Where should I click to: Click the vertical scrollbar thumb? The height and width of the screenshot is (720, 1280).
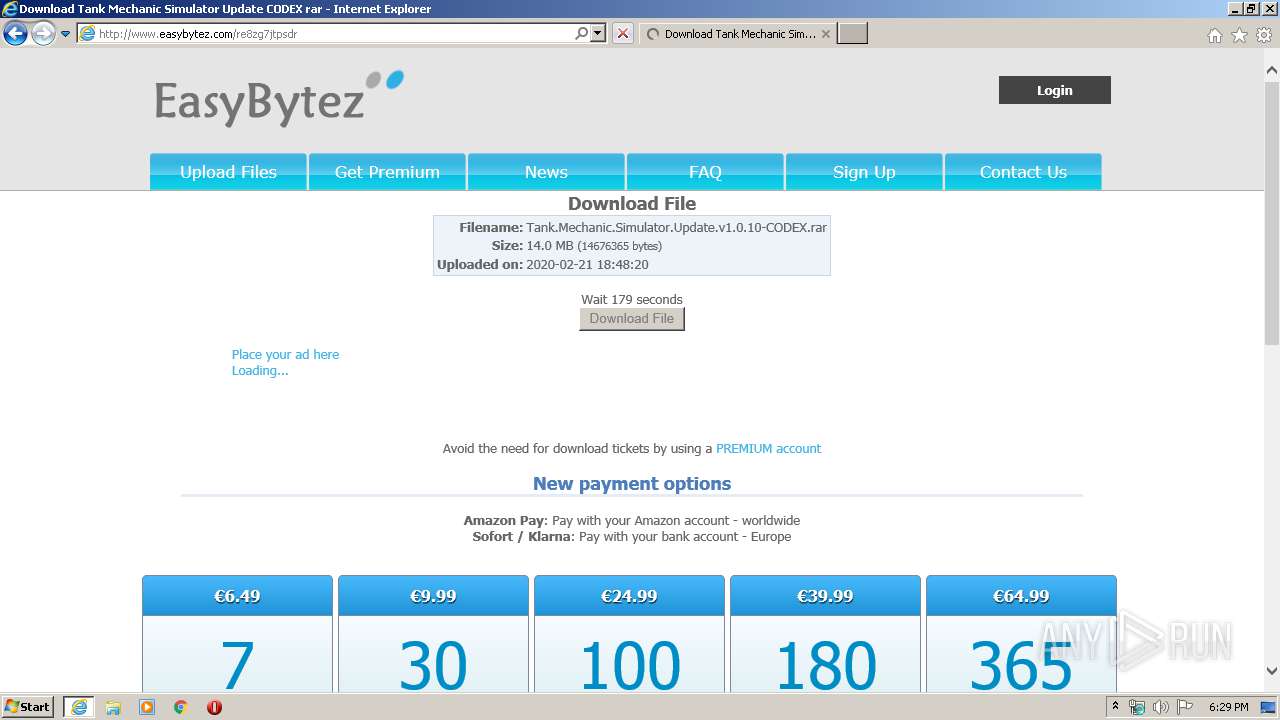point(1272,214)
